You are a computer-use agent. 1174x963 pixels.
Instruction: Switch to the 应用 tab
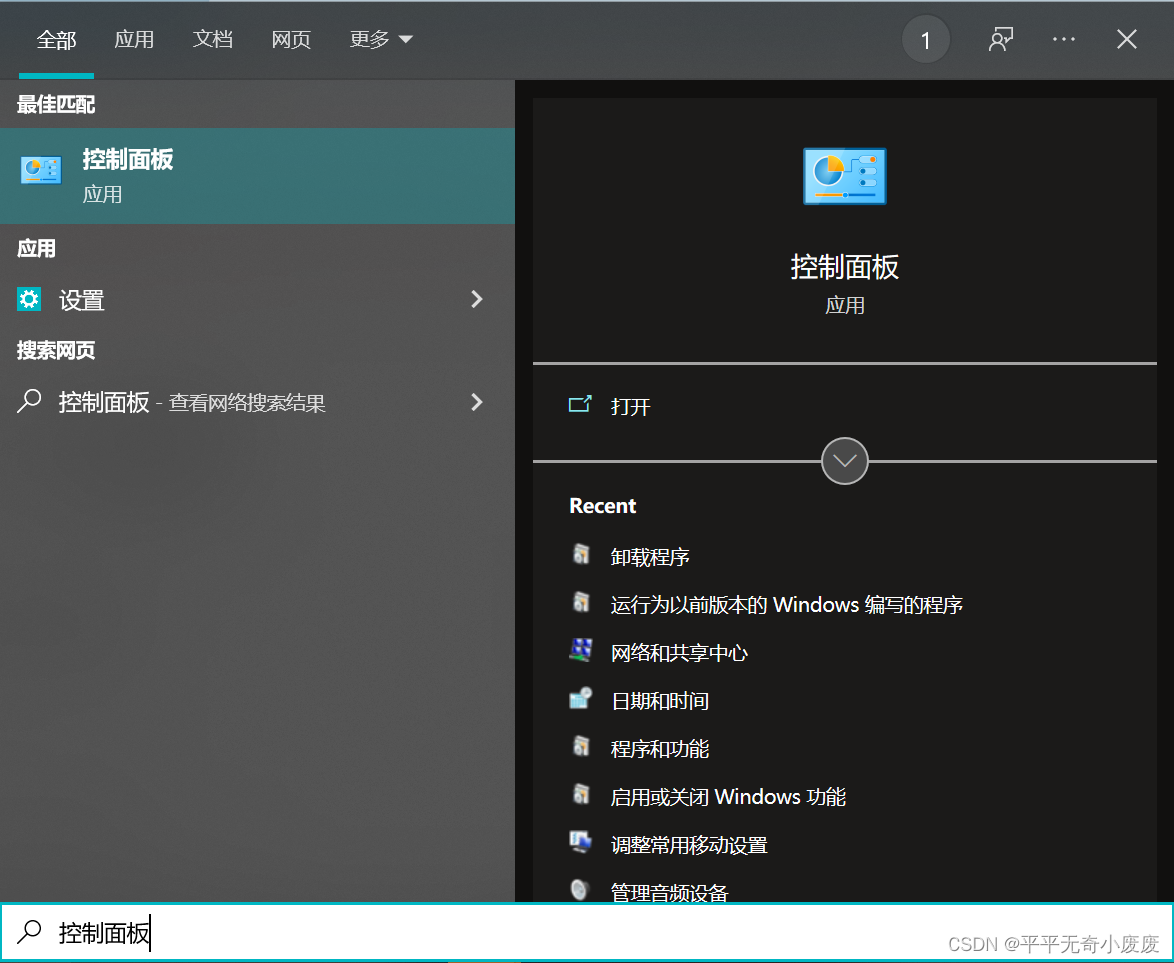(x=134, y=39)
